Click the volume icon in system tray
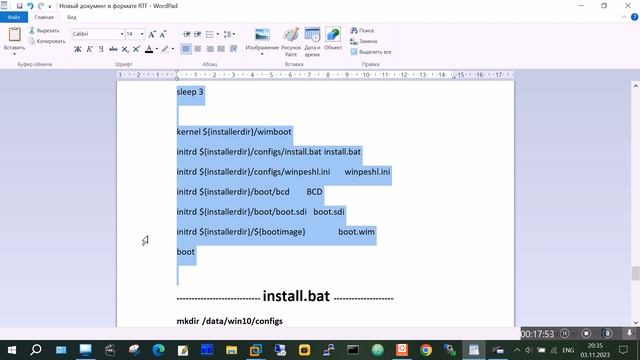640x360 pixels. click(x=529, y=350)
